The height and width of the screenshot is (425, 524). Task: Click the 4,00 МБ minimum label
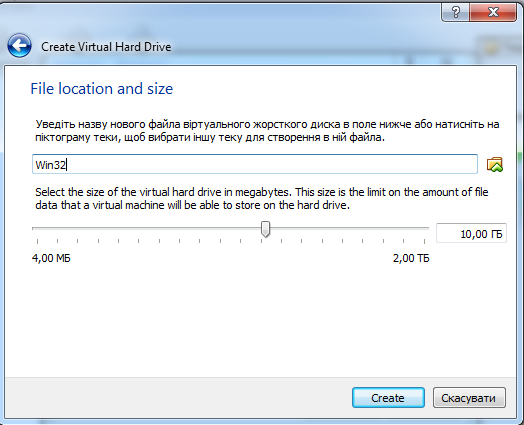coord(51,258)
